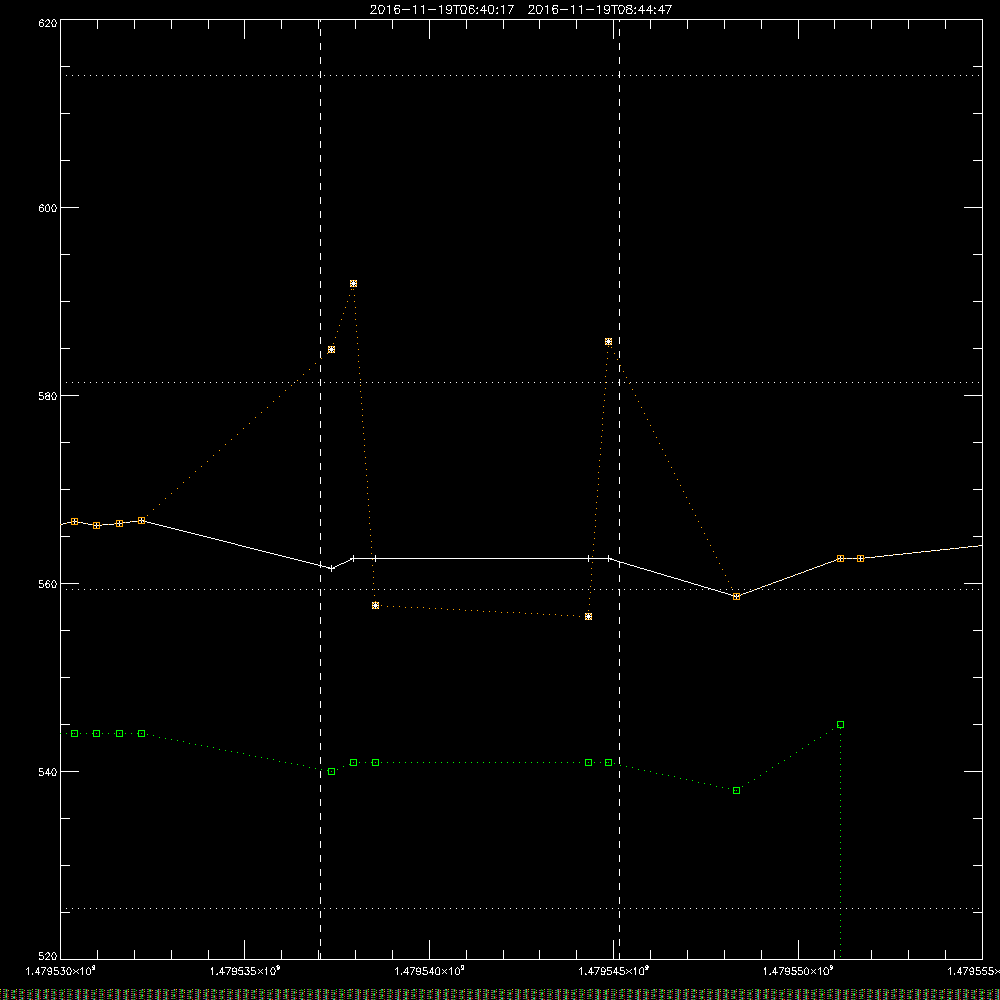Pick the orange spike point near 586 by second dashed line
The height and width of the screenshot is (1000, 1000).
(x=608, y=342)
